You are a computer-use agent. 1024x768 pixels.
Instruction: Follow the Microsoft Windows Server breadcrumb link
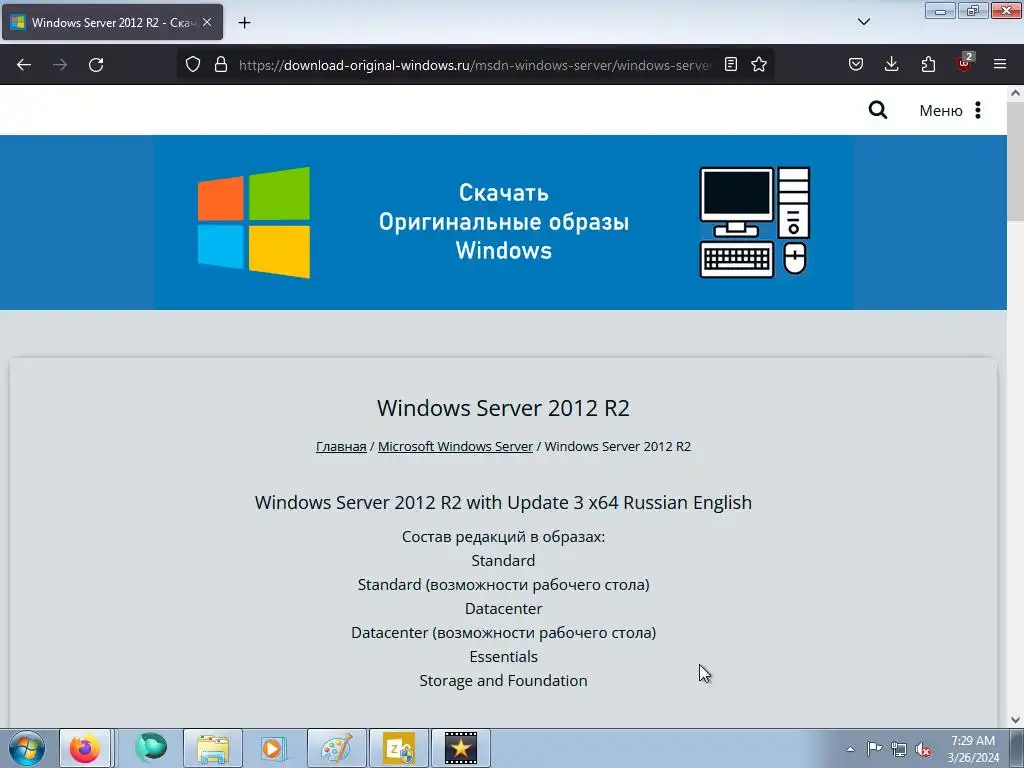coord(455,447)
